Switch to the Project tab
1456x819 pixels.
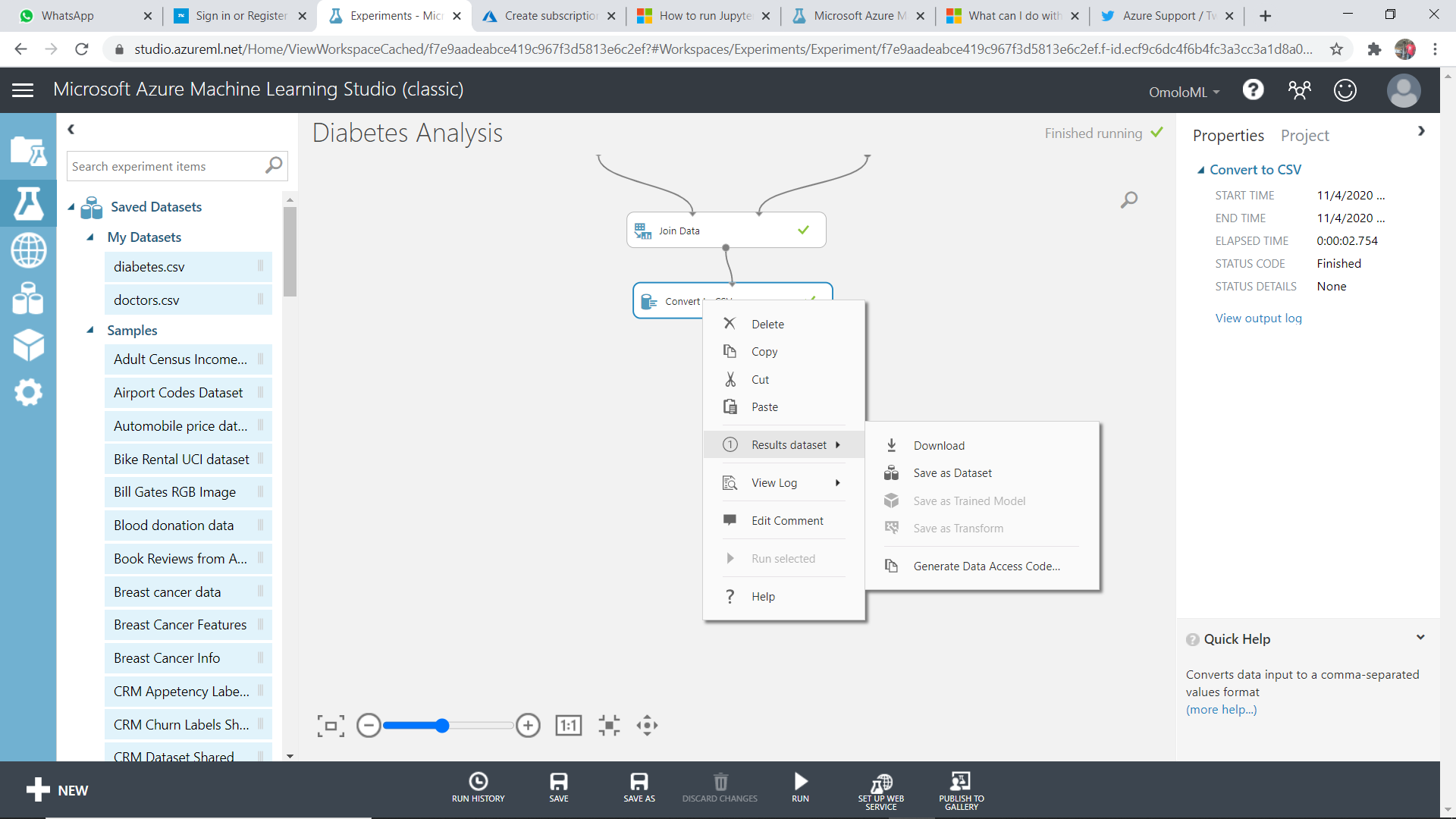click(x=1304, y=135)
